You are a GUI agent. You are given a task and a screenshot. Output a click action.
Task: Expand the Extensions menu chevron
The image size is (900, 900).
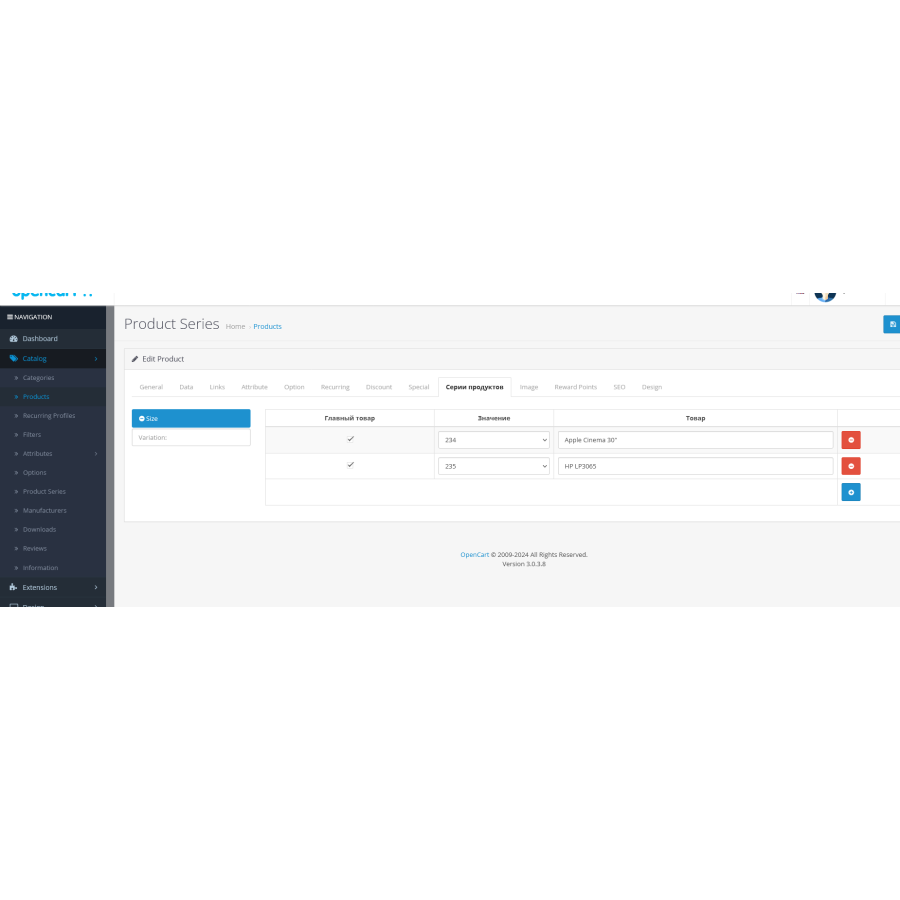pyautogui.click(x=96, y=587)
